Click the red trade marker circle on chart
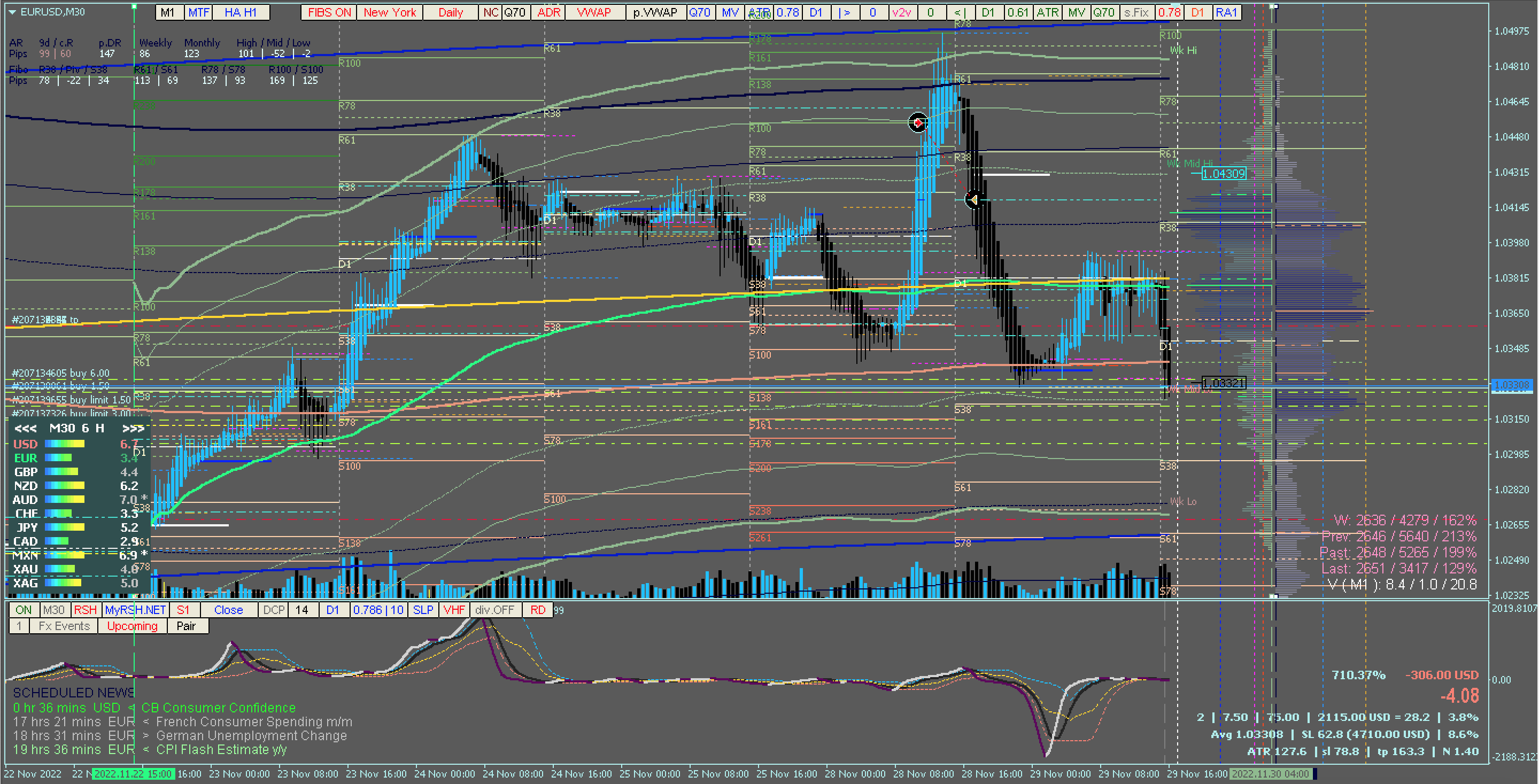Viewport: 1539px width, 784px height. coord(918,122)
